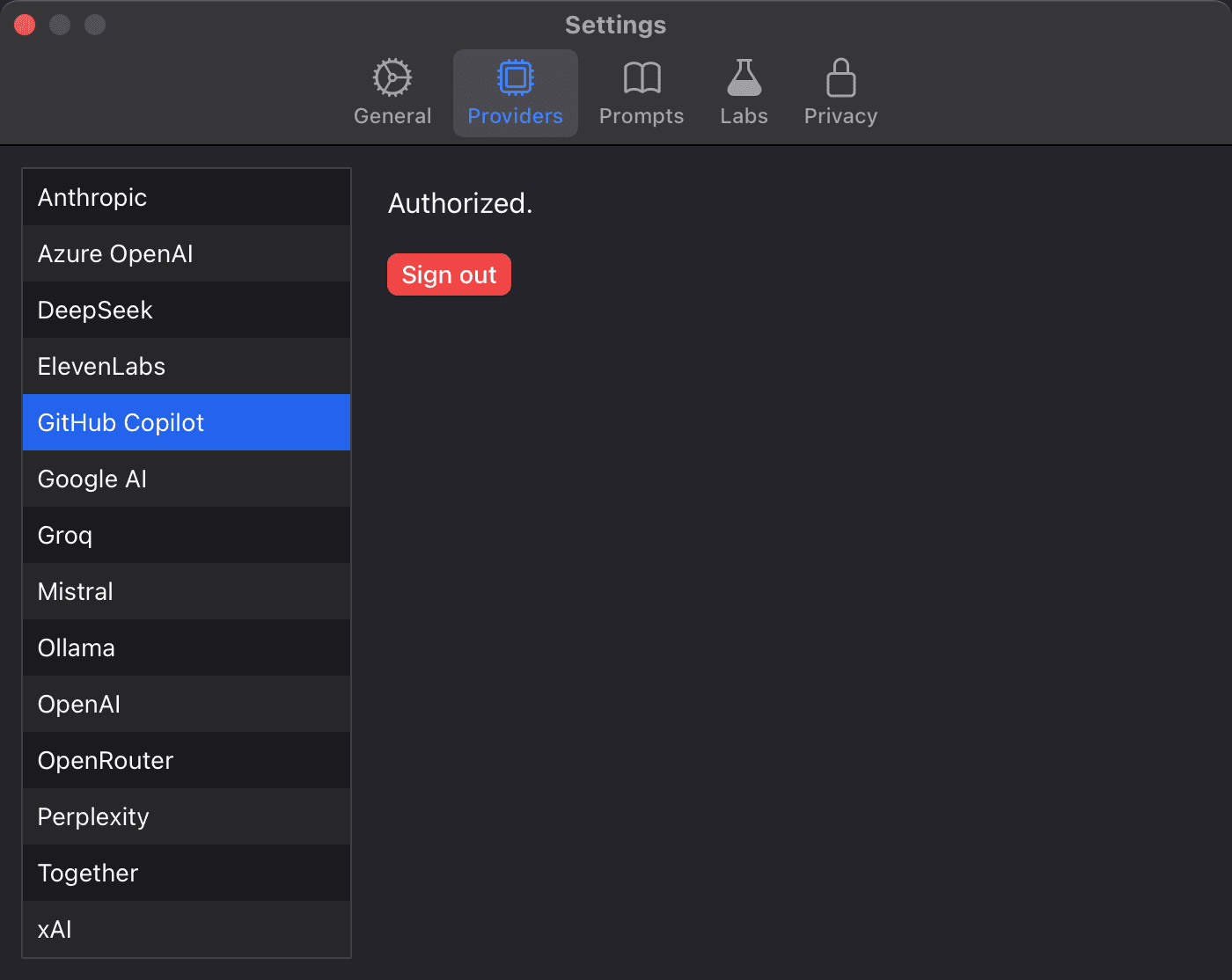Sign out of GitHub Copilot
Viewport: 1232px width, 980px height.
(x=449, y=274)
